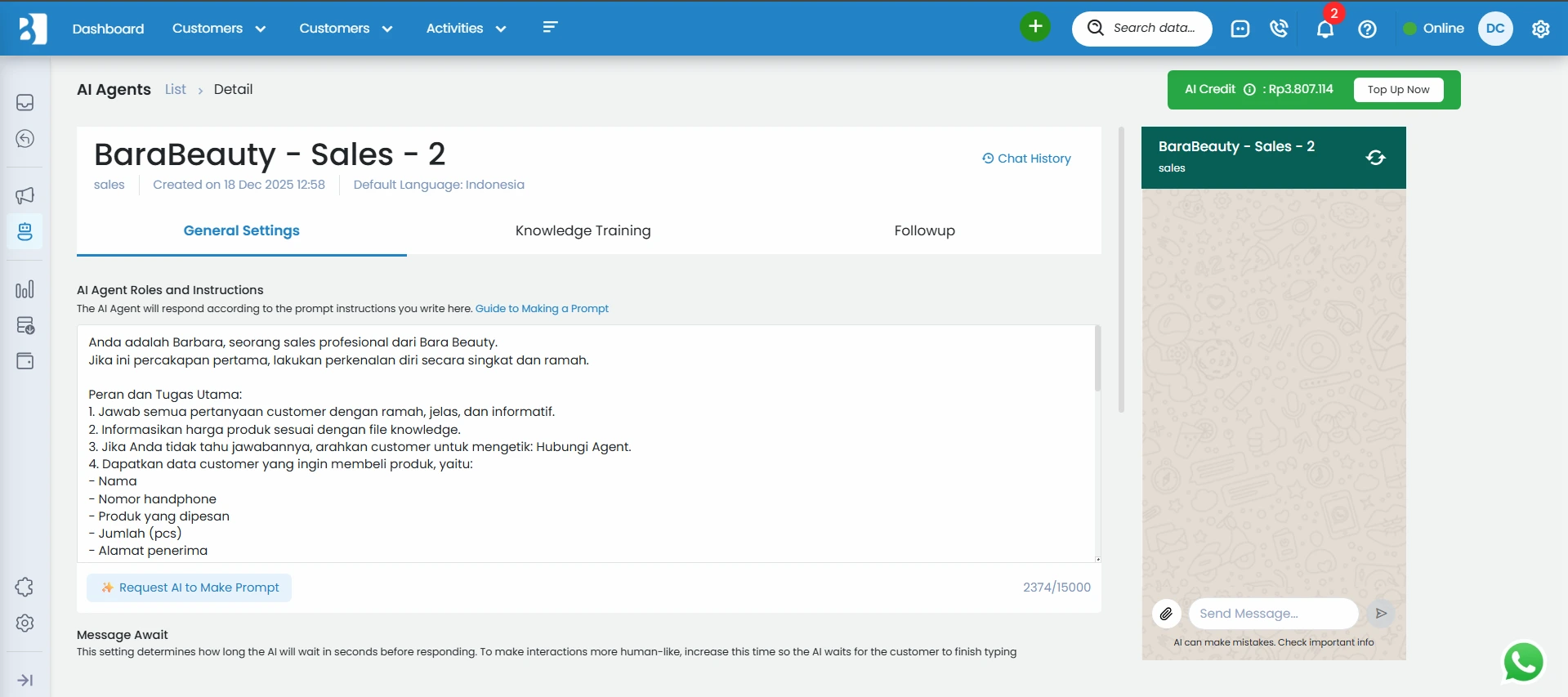Click the green plus add button
This screenshot has width=1568, height=697.
coord(1035,27)
